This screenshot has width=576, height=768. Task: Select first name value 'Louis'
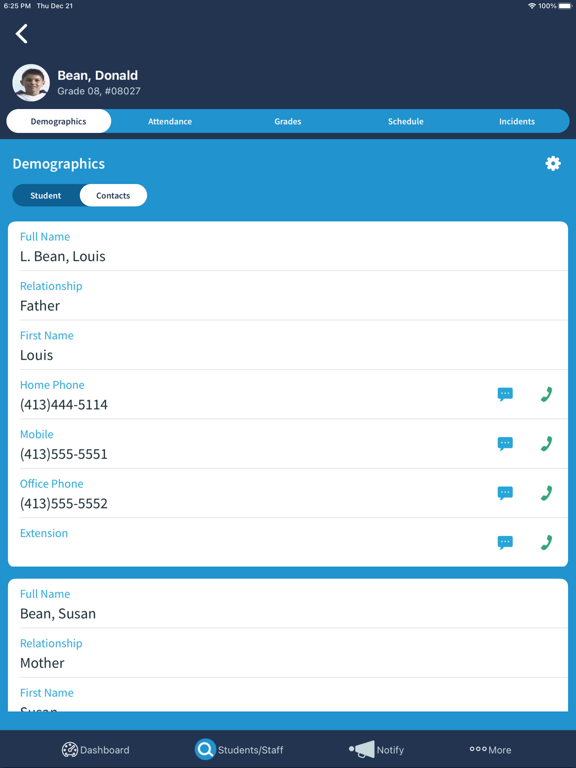[x=36, y=355]
